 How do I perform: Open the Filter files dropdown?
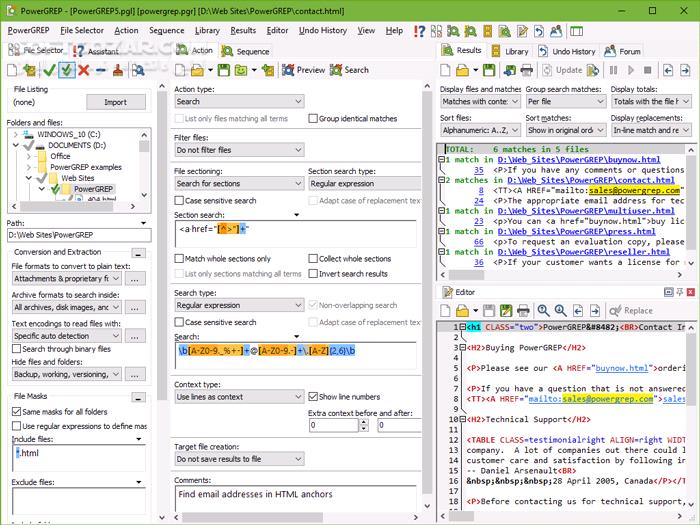(x=239, y=150)
